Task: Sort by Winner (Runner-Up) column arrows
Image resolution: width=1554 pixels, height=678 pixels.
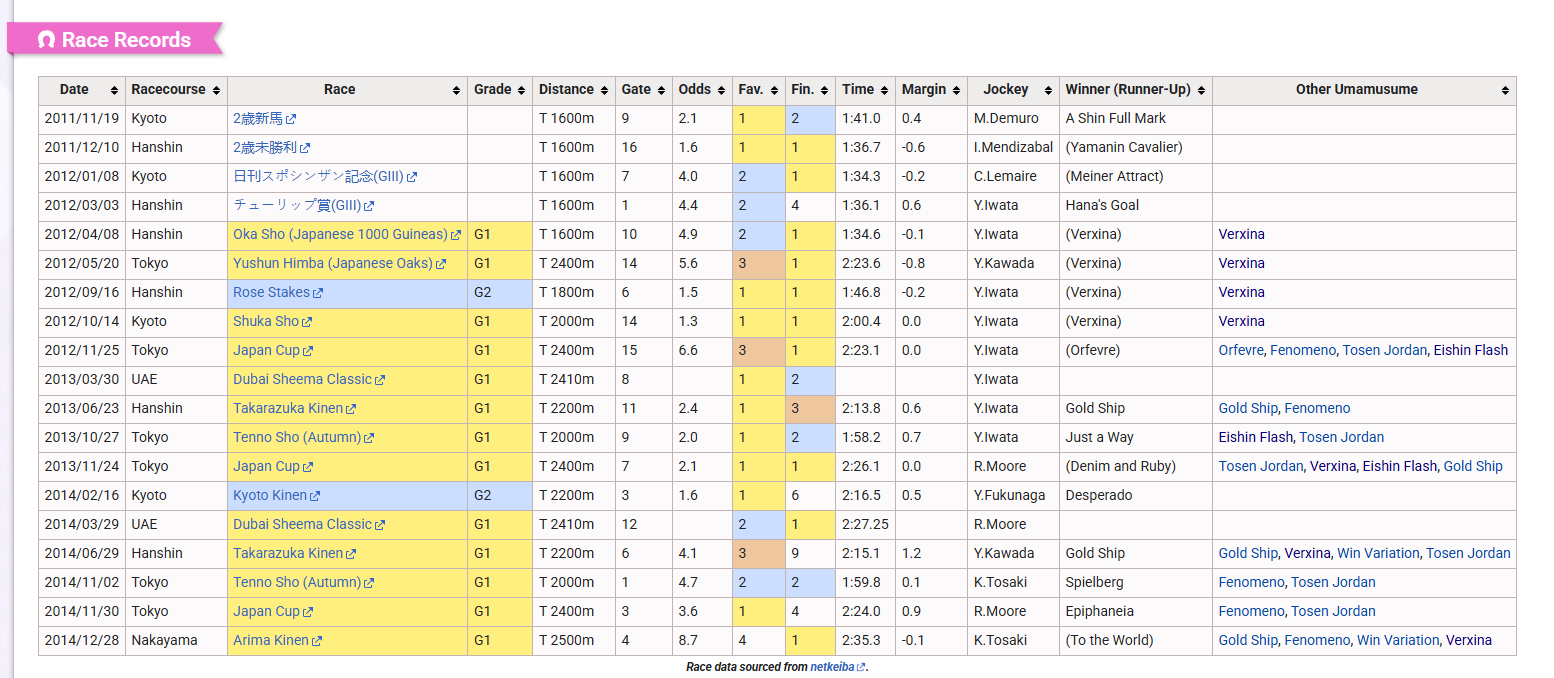Action: pos(1201,90)
